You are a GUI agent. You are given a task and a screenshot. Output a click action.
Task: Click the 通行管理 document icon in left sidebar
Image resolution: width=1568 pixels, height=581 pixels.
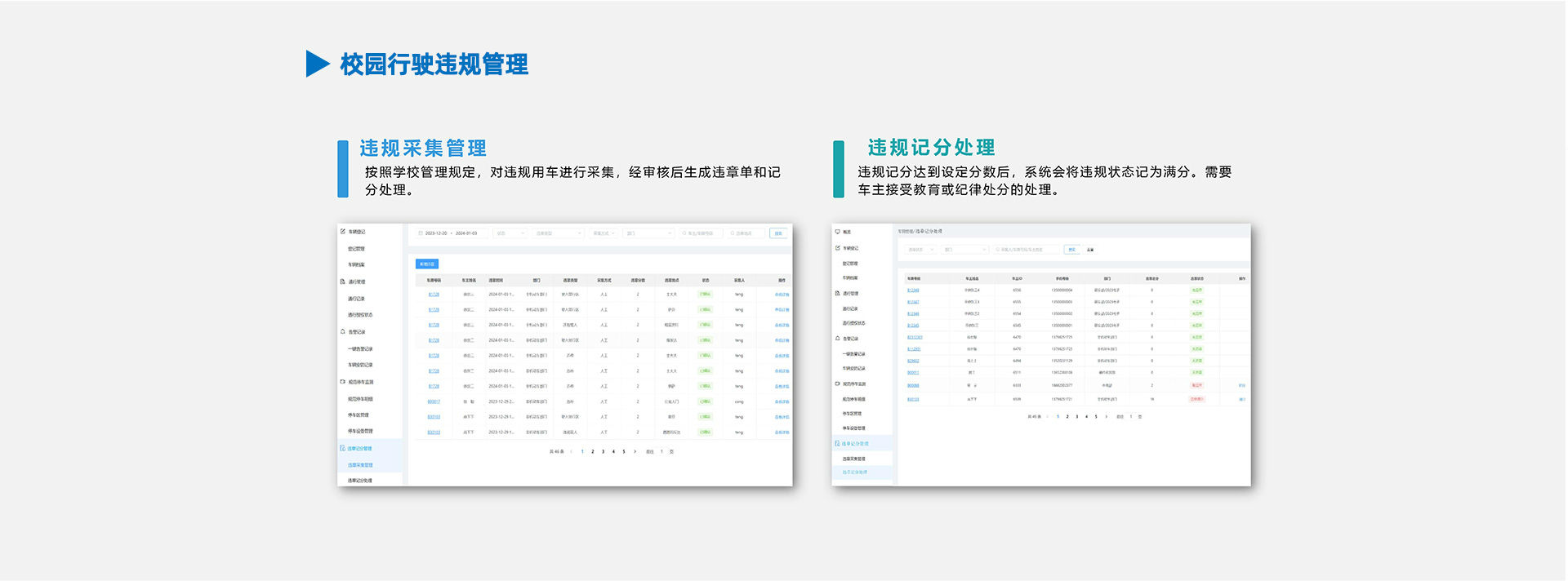pyautogui.click(x=343, y=282)
